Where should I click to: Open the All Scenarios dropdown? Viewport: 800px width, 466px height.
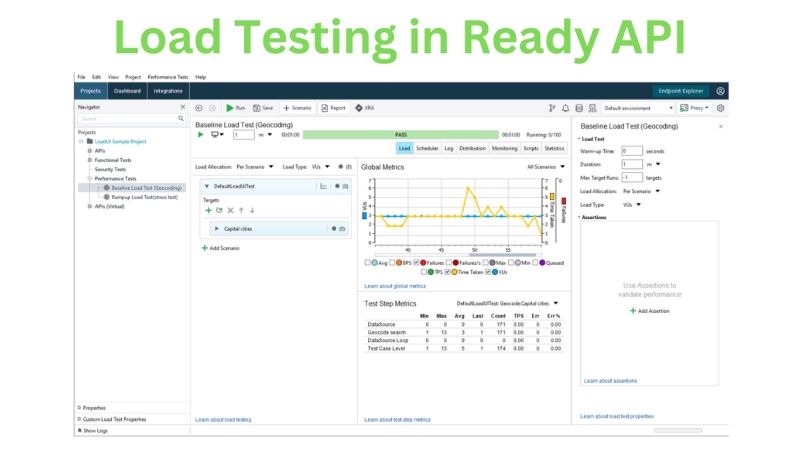[x=546, y=167]
